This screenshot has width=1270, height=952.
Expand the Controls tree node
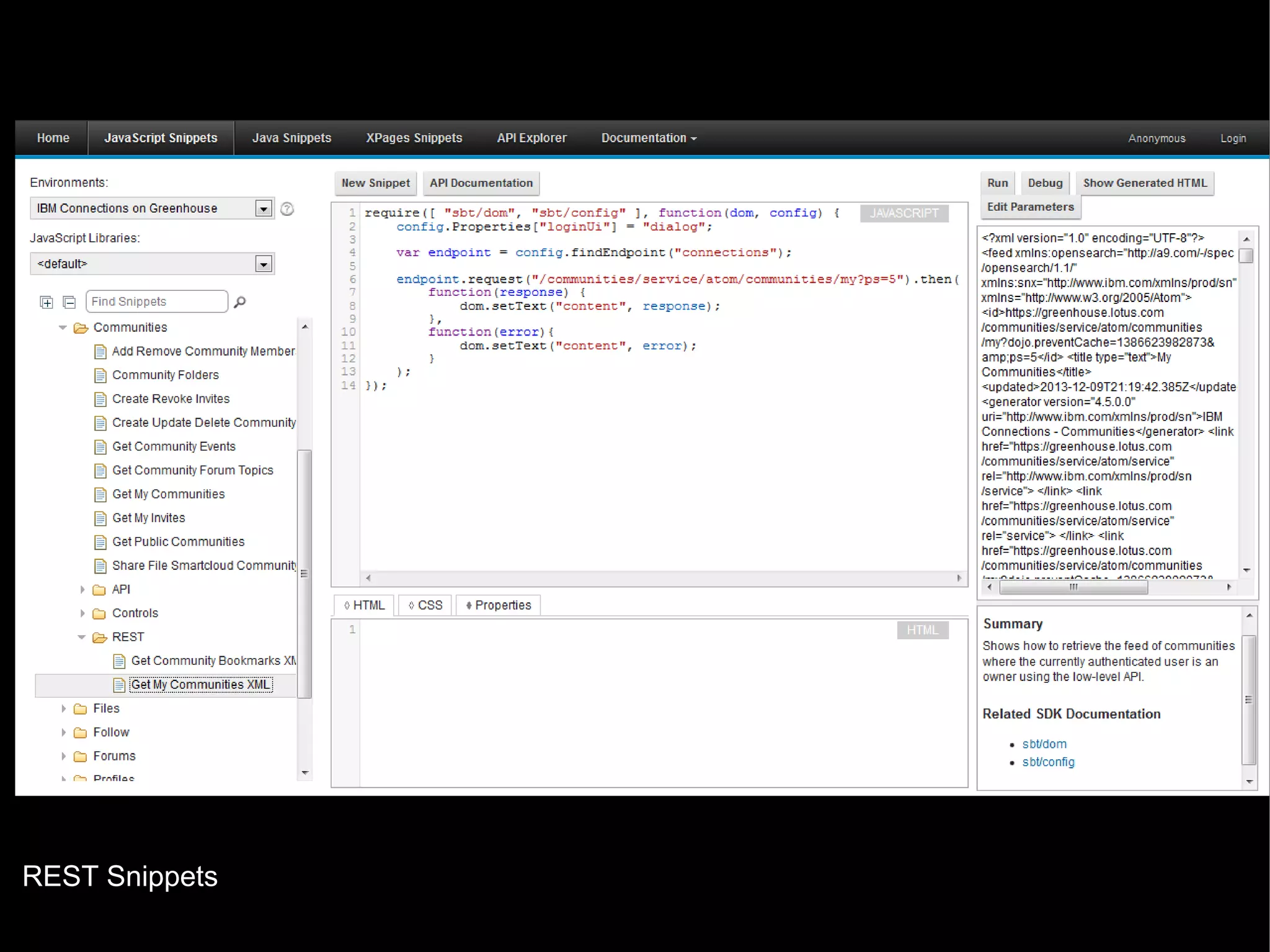pyautogui.click(x=82, y=613)
